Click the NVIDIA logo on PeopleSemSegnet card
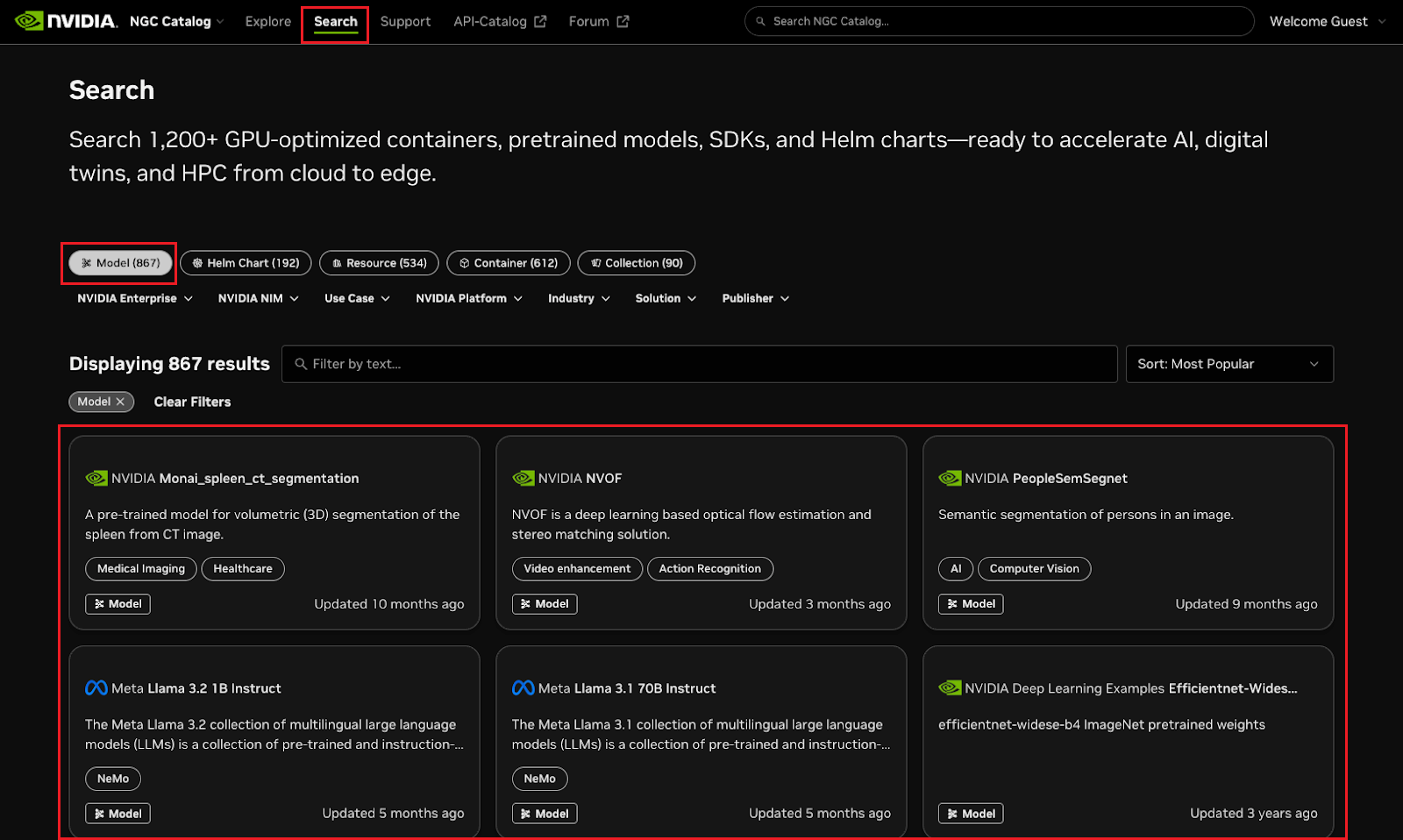Screen dimensions: 1403x840 point(950,478)
